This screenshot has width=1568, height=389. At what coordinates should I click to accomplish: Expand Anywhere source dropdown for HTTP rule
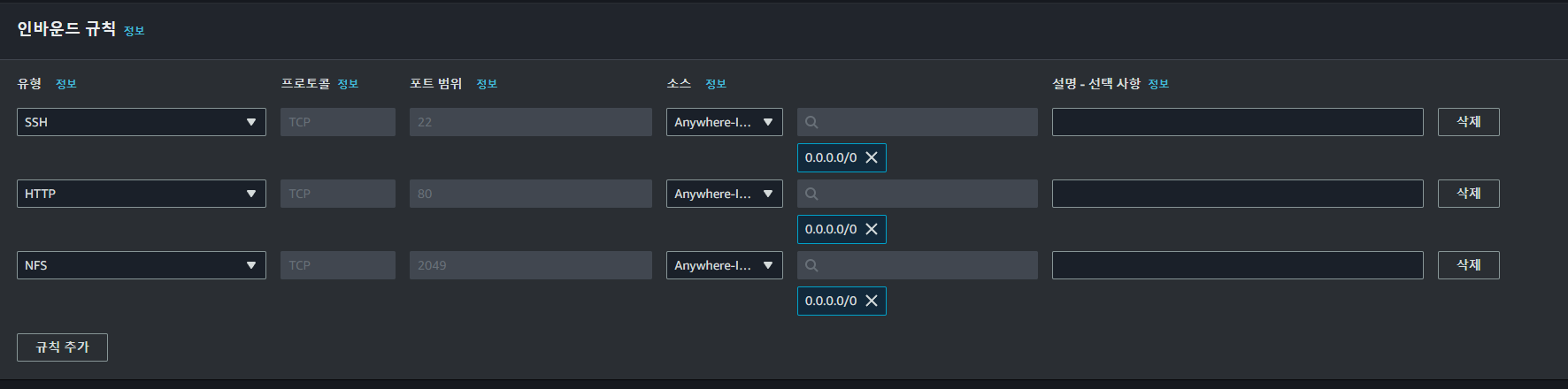tap(724, 194)
